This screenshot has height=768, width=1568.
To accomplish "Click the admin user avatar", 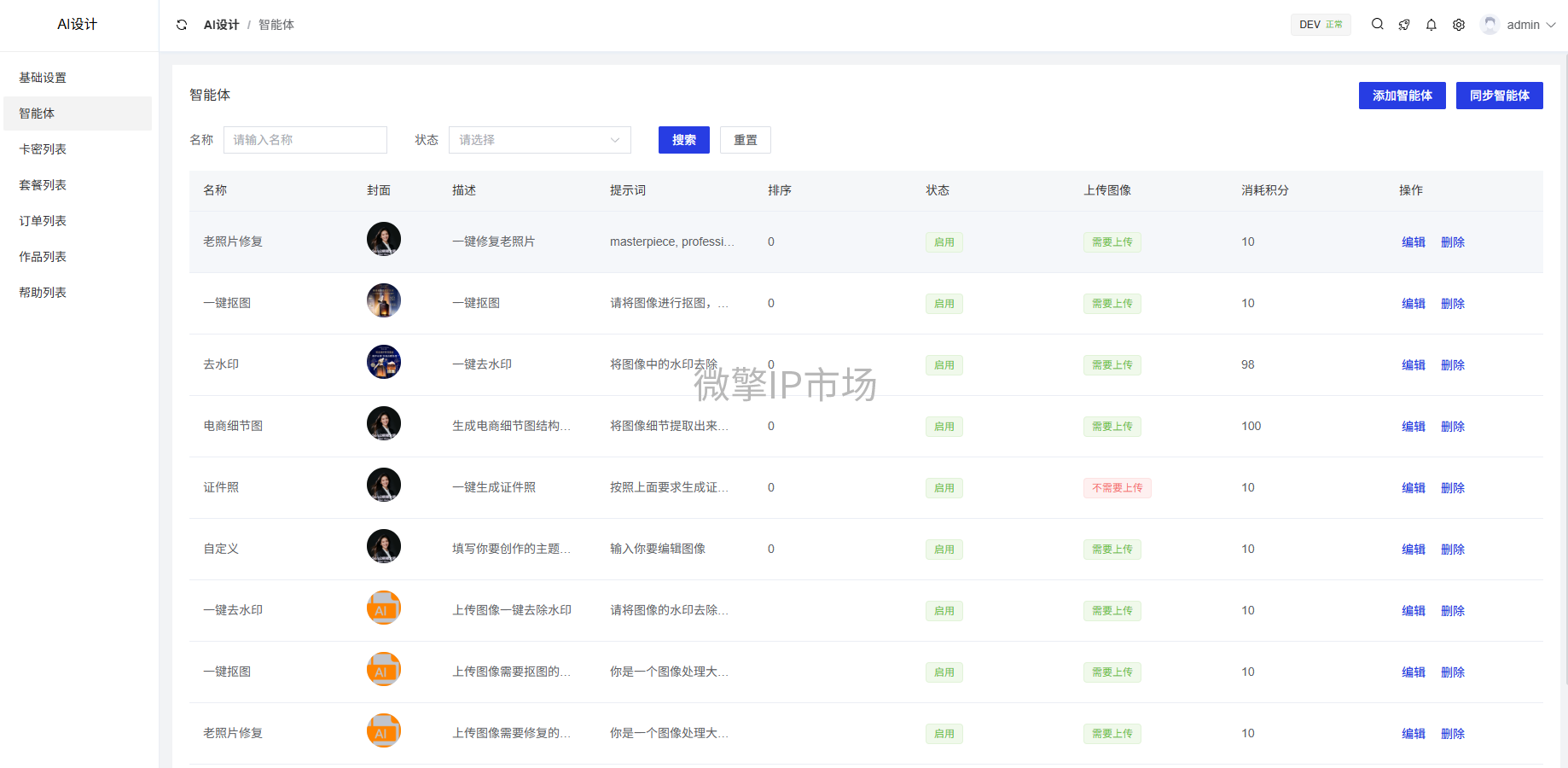I will (x=1490, y=25).
